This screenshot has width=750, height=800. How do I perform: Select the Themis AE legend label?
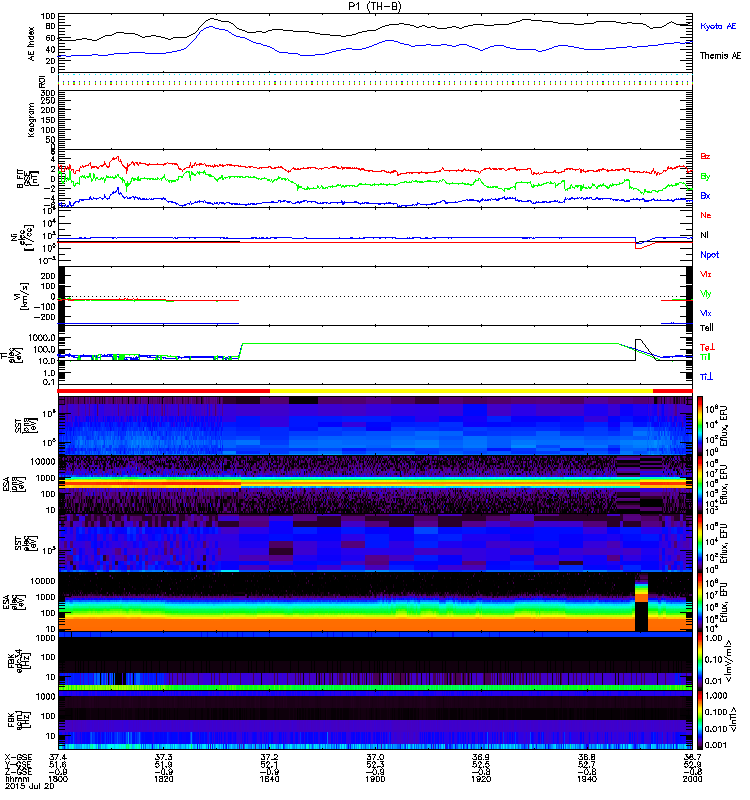[720, 56]
